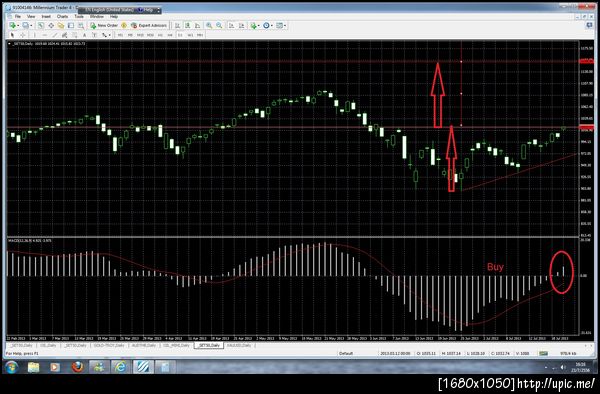Expand the Arrows tool dropdown arrow
This screenshot has height=394, width=600.
point(109,35)
